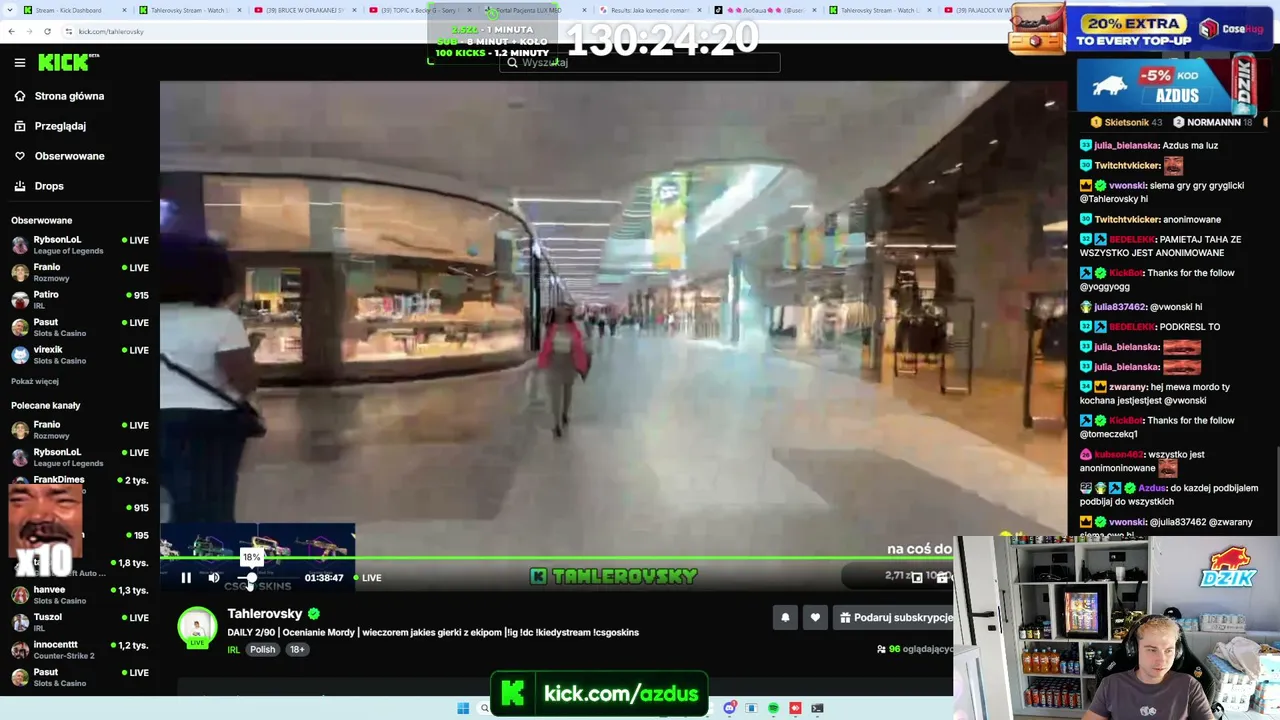
Task: Pause the Tahlerovsky stream
Action: (186, 577)
